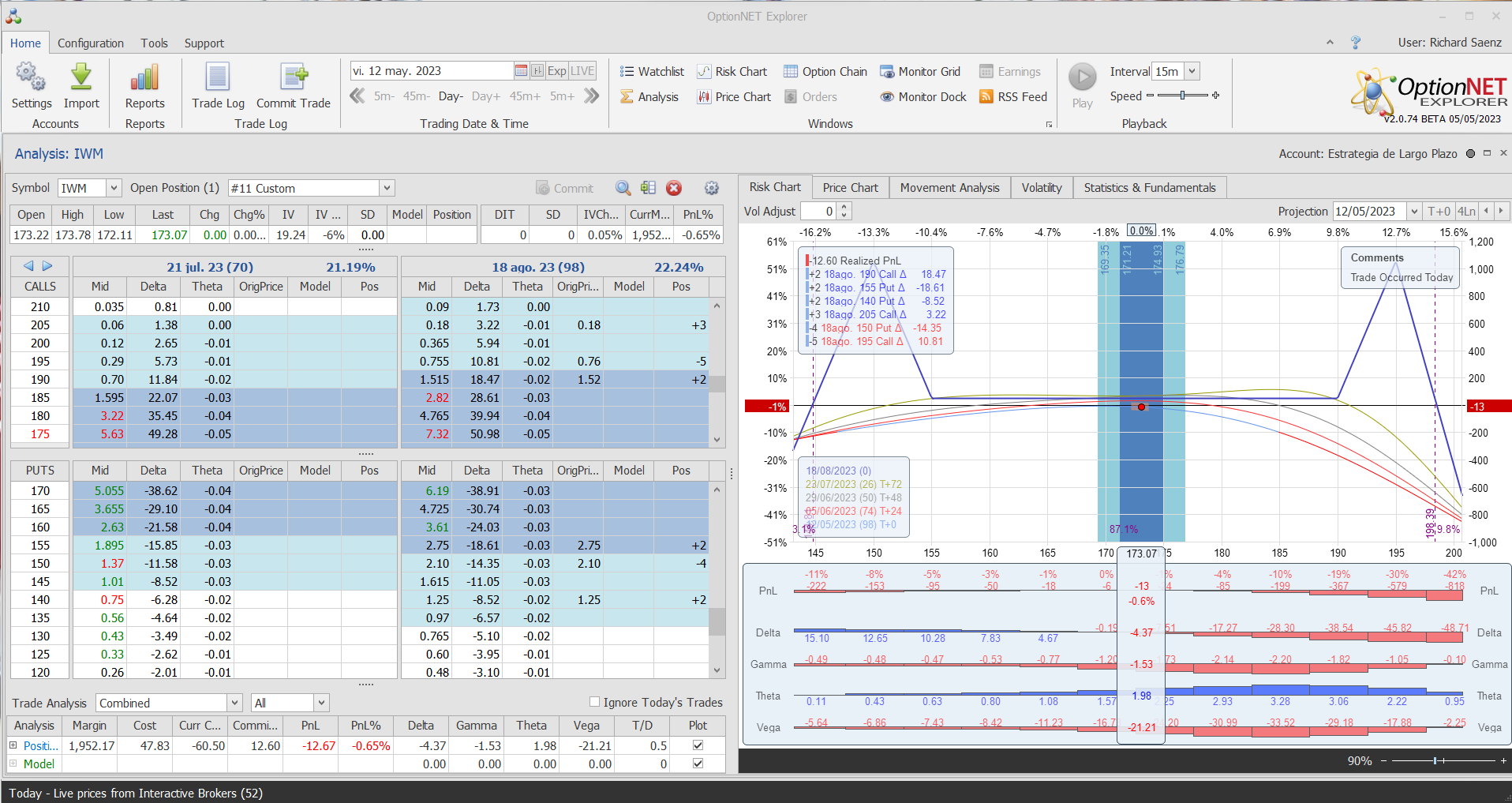The image size is (1512, 803).
Task: Open the Symbol IWM dropdown
Action: pyautogui.click(x=114, y=188)
